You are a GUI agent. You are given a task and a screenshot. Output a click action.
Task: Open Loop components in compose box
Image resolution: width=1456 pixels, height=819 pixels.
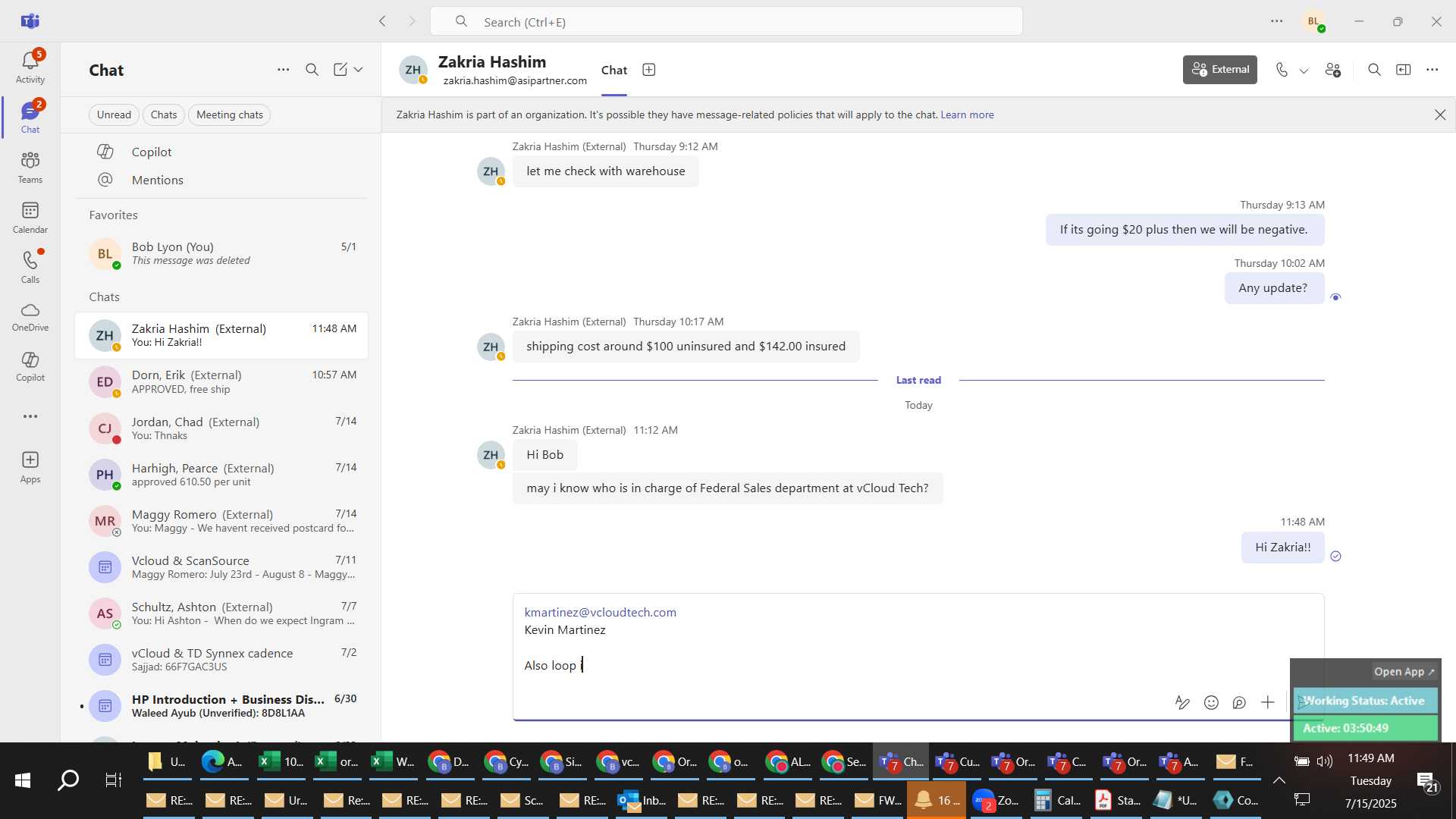pyautogui.click(x=1239, y=702)
